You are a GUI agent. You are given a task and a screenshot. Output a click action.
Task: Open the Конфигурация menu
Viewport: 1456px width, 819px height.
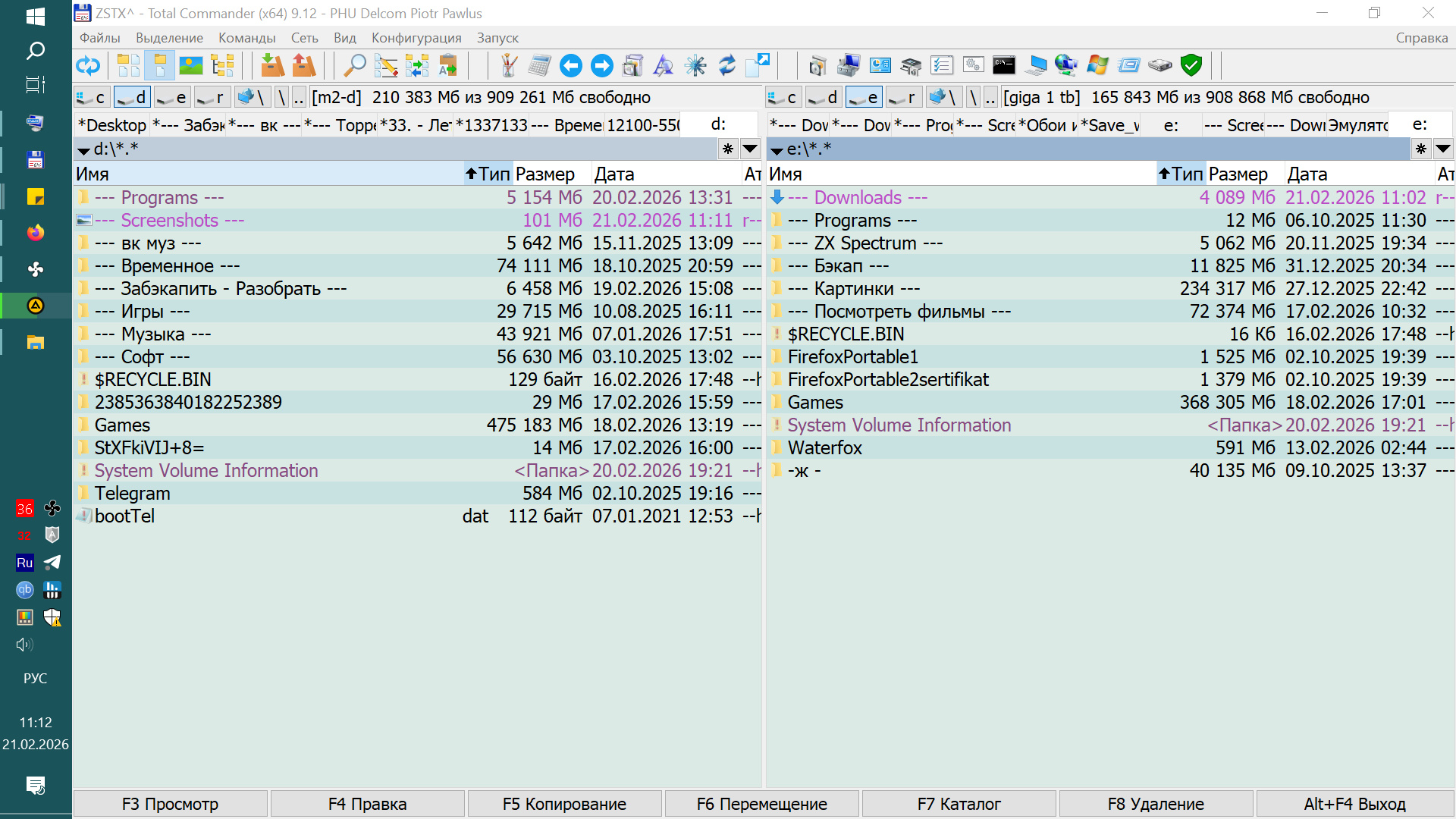tap(416, 38)
